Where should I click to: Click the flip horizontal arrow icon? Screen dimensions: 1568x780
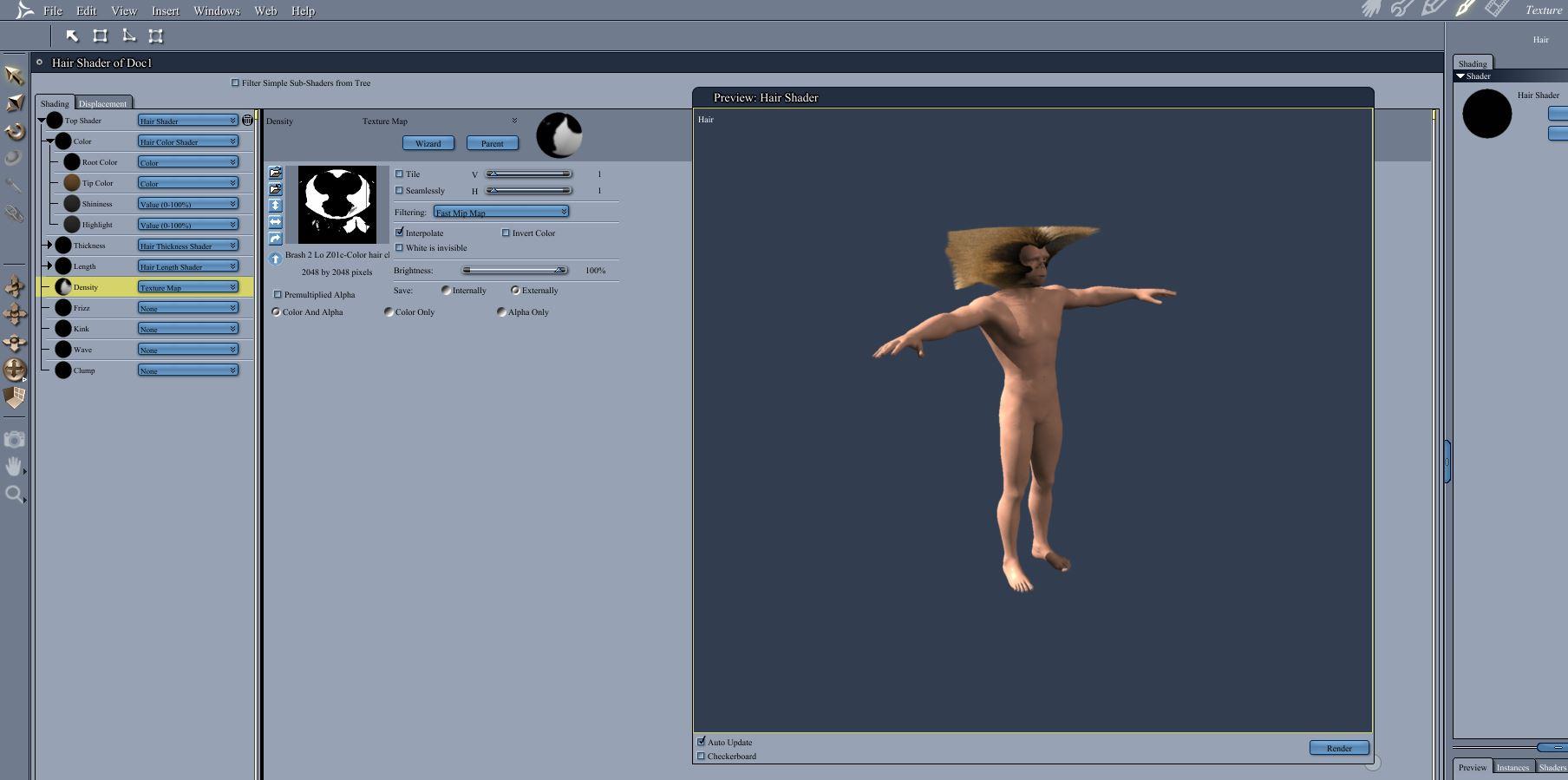[x=276, y=222]
